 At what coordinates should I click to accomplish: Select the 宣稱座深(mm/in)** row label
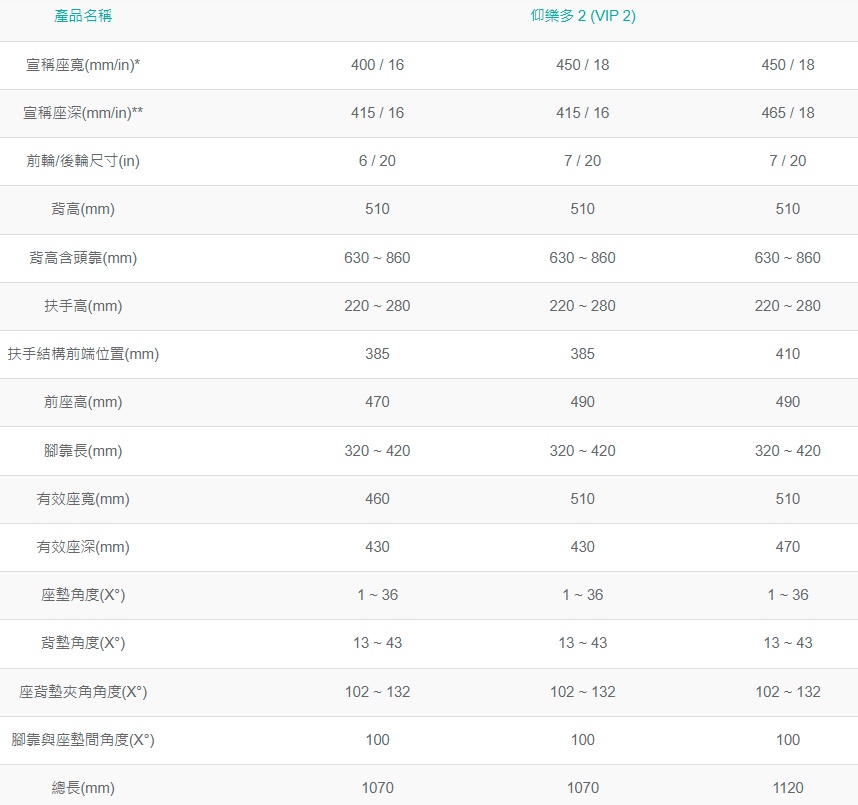[83, 113]
